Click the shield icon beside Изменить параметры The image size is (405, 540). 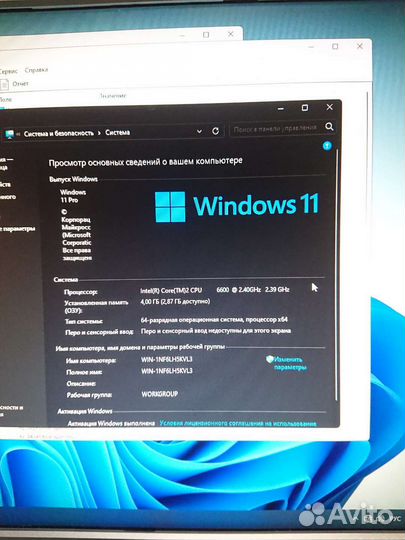pyautogui.click(x=270, y=359)
